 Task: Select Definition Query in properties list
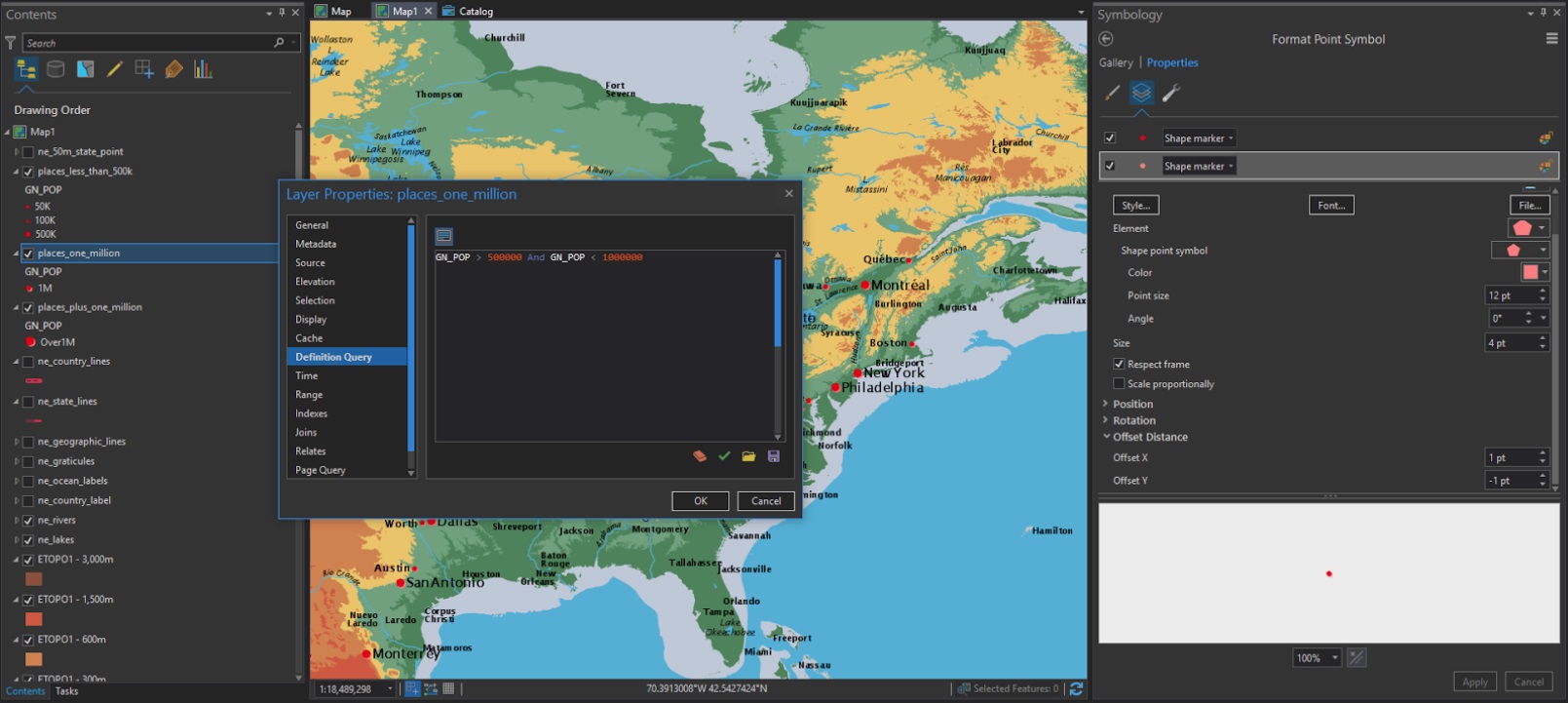[333, 357]
